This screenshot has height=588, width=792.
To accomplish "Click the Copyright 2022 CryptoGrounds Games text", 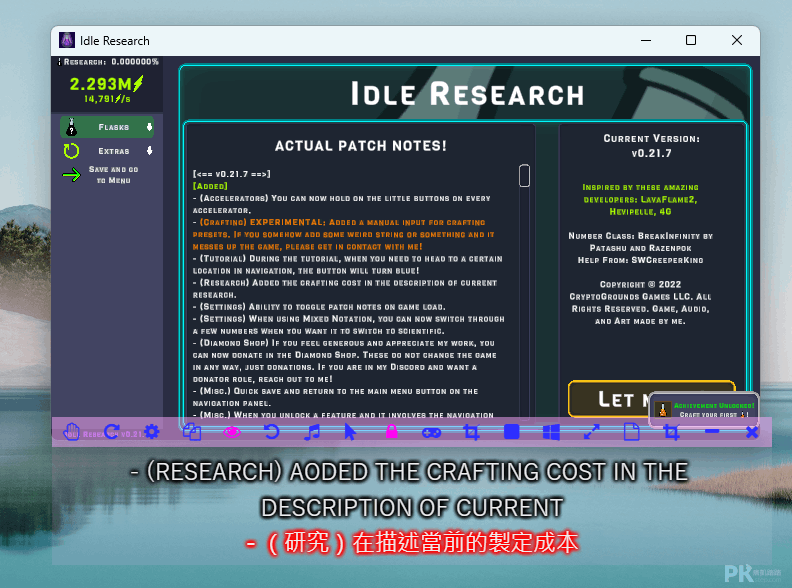I will 640,303.
